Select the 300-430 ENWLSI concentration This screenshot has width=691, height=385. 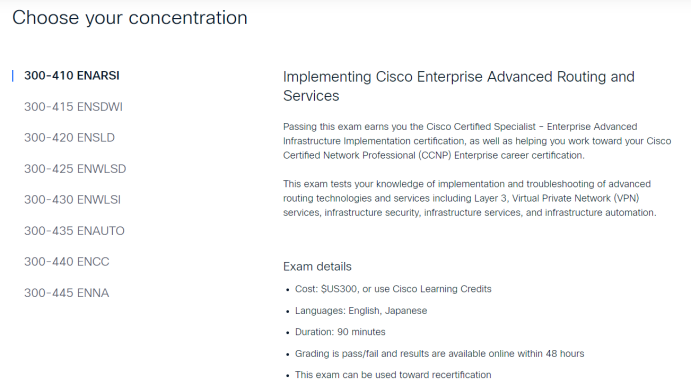72,200
